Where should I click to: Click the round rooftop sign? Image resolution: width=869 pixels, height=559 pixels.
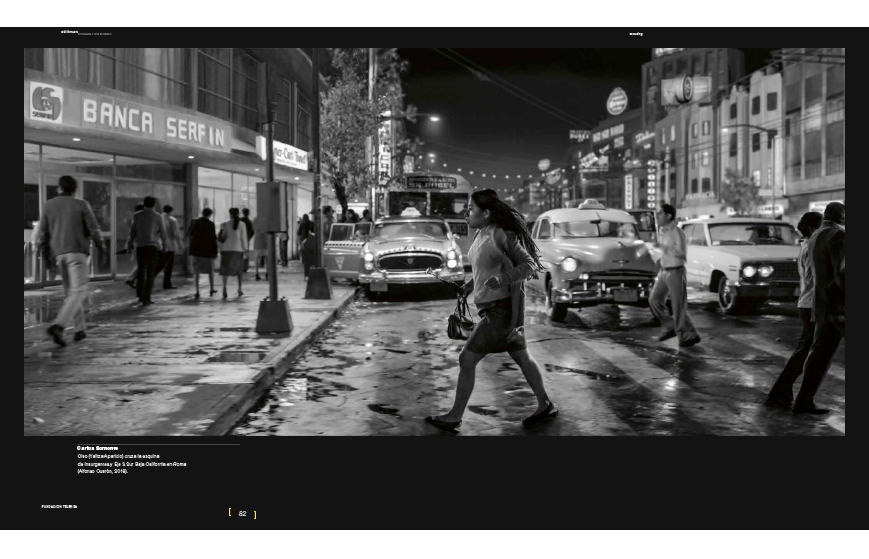click(617, 101)
